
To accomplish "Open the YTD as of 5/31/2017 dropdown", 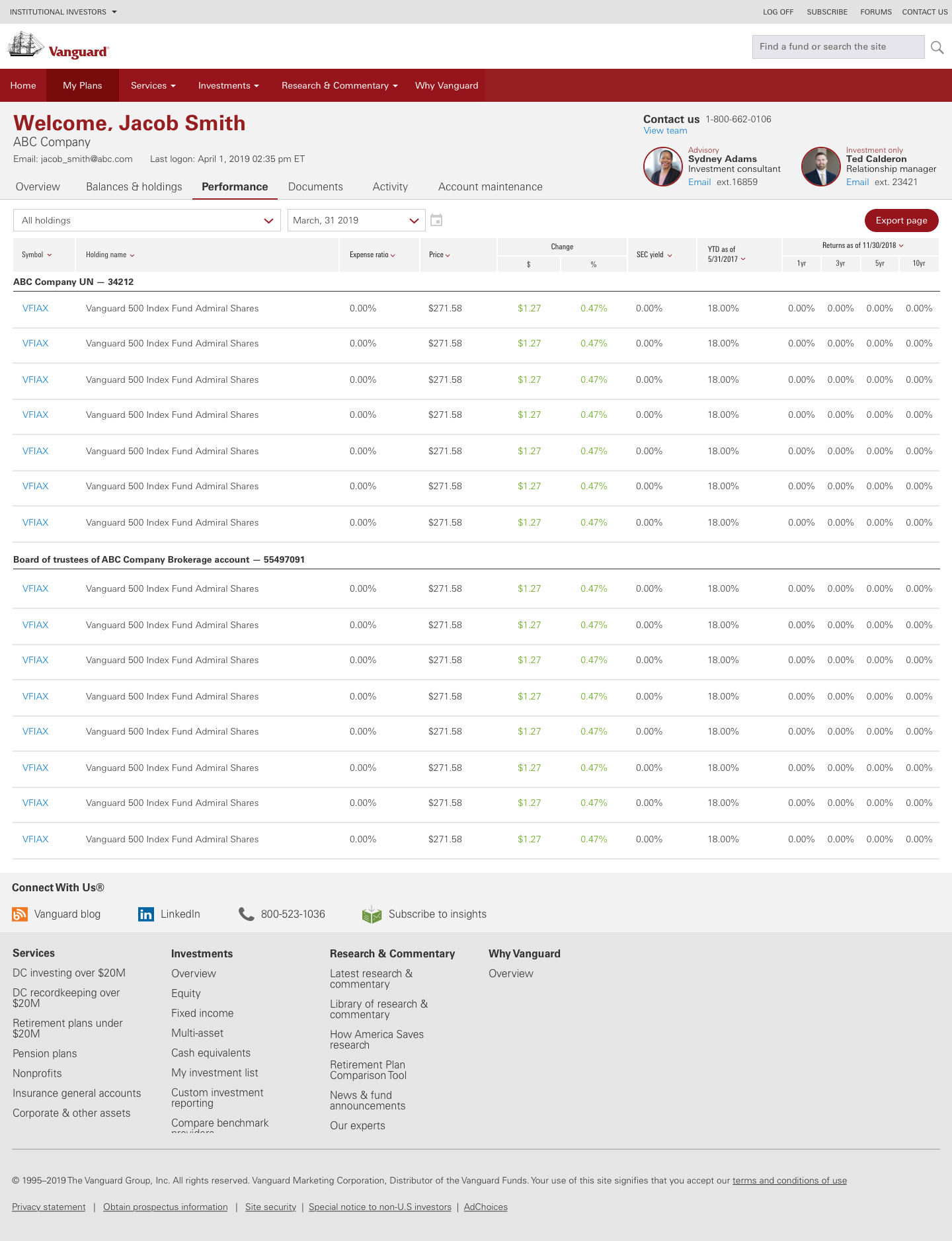I will pos(727,255).
